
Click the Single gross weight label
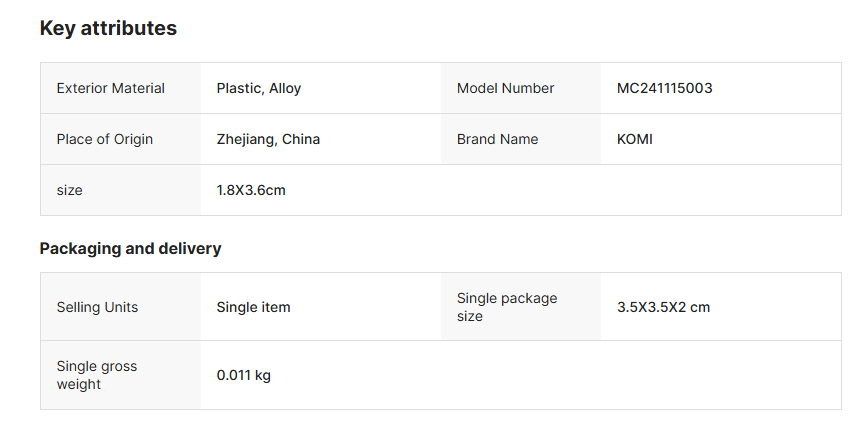pos(97,375)
